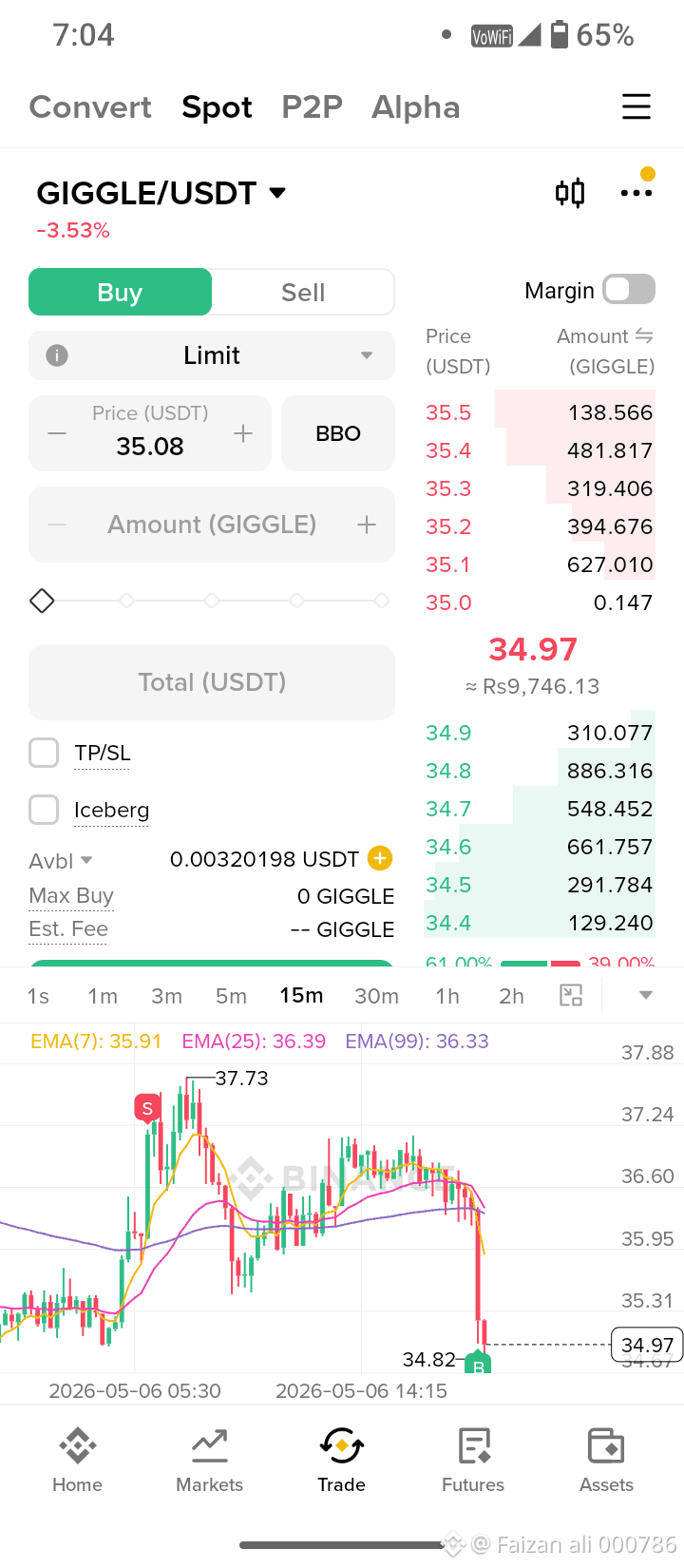Tap the Limit order info icon
684x1568 pixels.
click(57, 355)
